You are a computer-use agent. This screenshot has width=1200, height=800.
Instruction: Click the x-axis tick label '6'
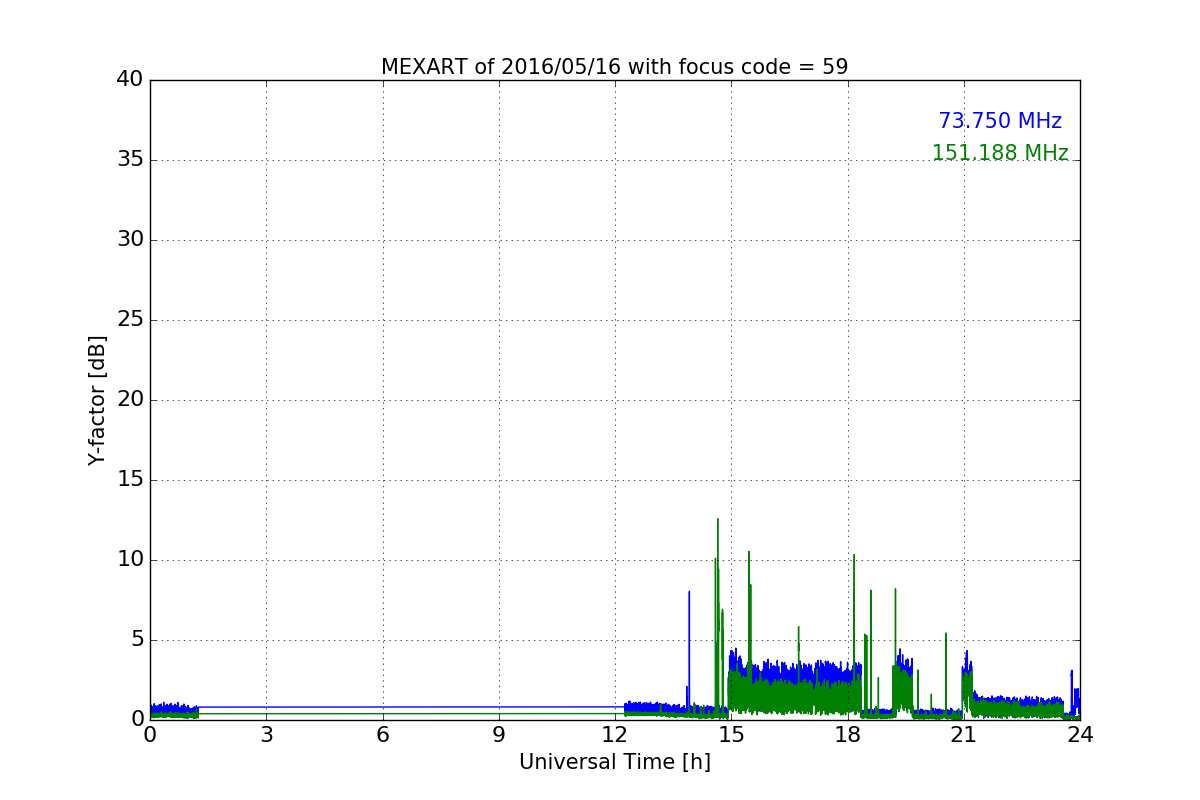click(x=382, y=734)
